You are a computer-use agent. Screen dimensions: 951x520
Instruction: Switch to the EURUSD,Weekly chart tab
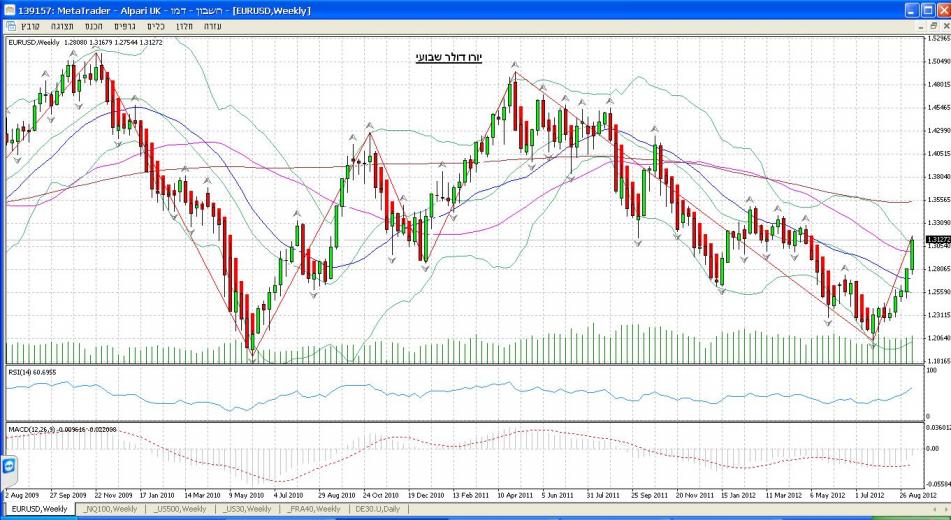point(38,510)
